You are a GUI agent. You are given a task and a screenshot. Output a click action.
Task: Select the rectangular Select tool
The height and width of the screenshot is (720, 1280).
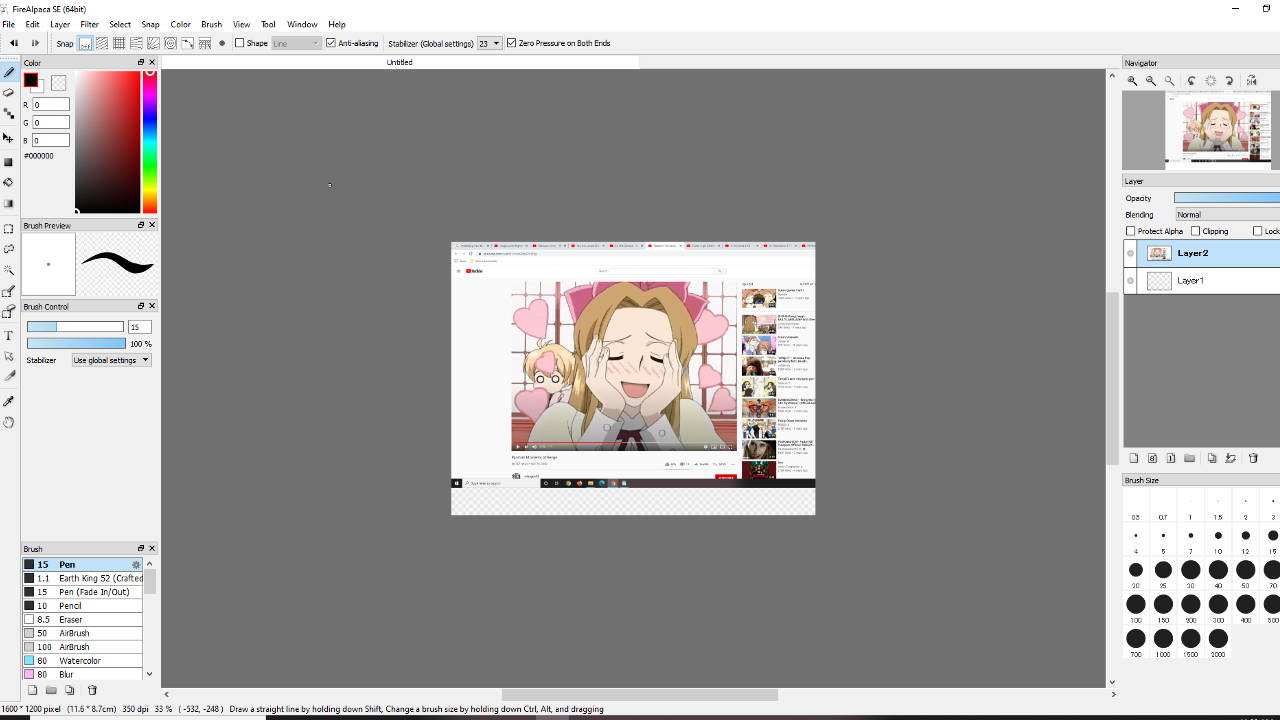coord(9,229)
